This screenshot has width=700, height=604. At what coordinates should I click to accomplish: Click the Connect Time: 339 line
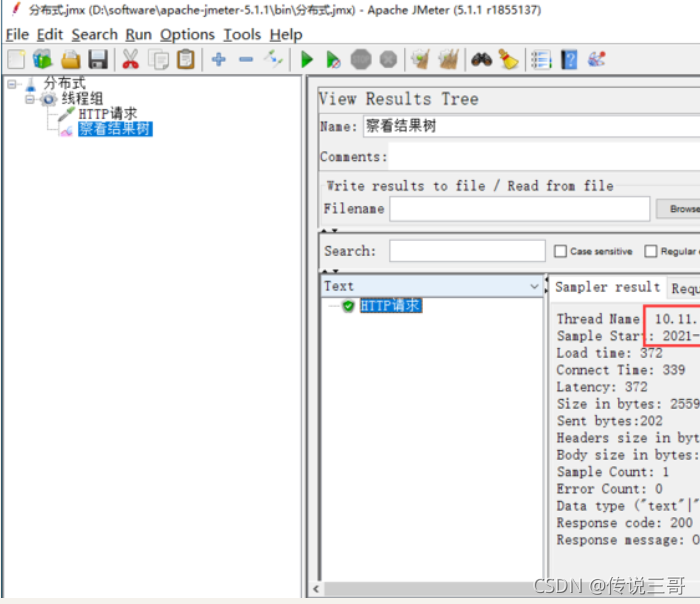tap(621, 370)
